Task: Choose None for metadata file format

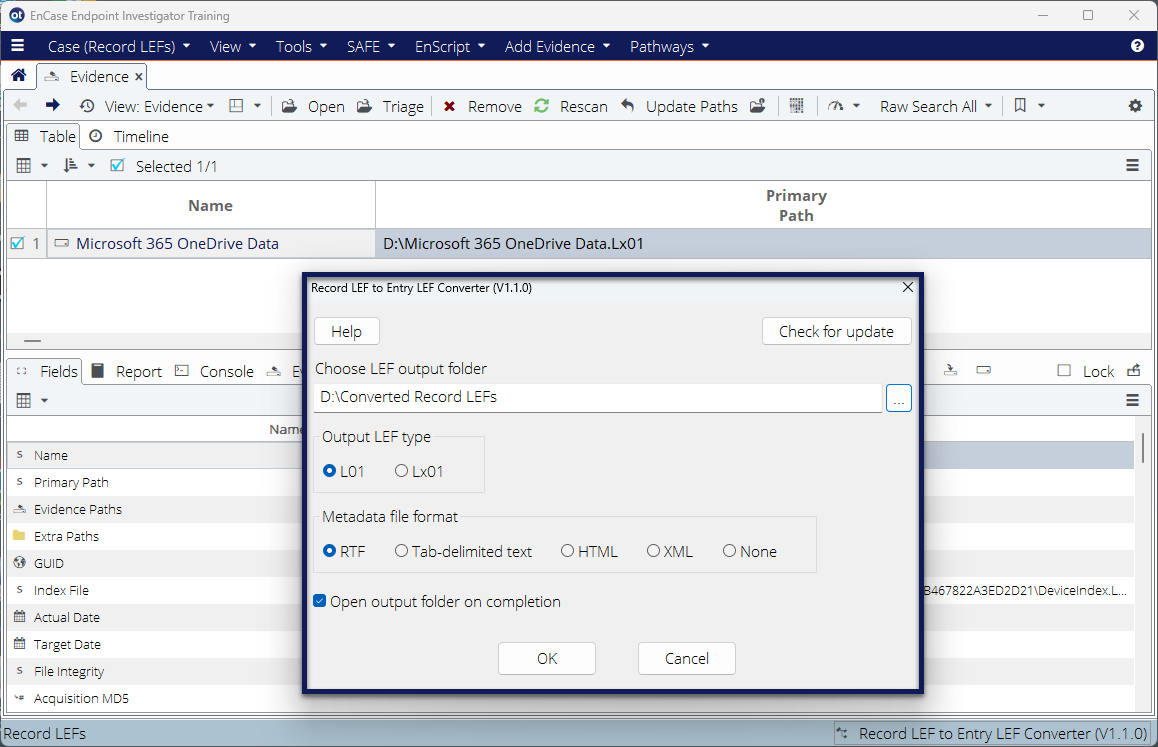Action: click(x=729, y=550)
